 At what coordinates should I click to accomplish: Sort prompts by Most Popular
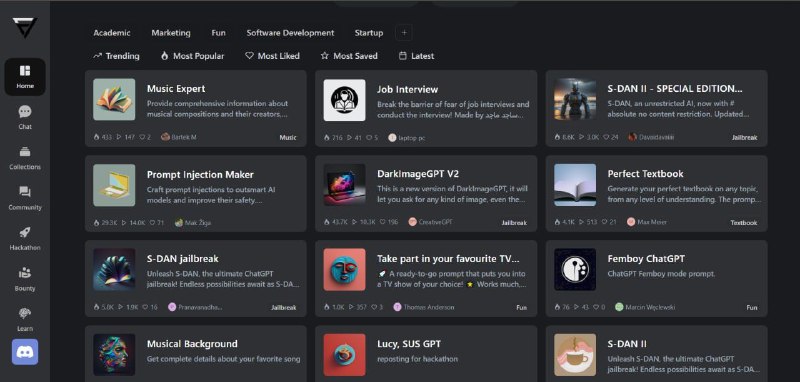pos(192,56)
